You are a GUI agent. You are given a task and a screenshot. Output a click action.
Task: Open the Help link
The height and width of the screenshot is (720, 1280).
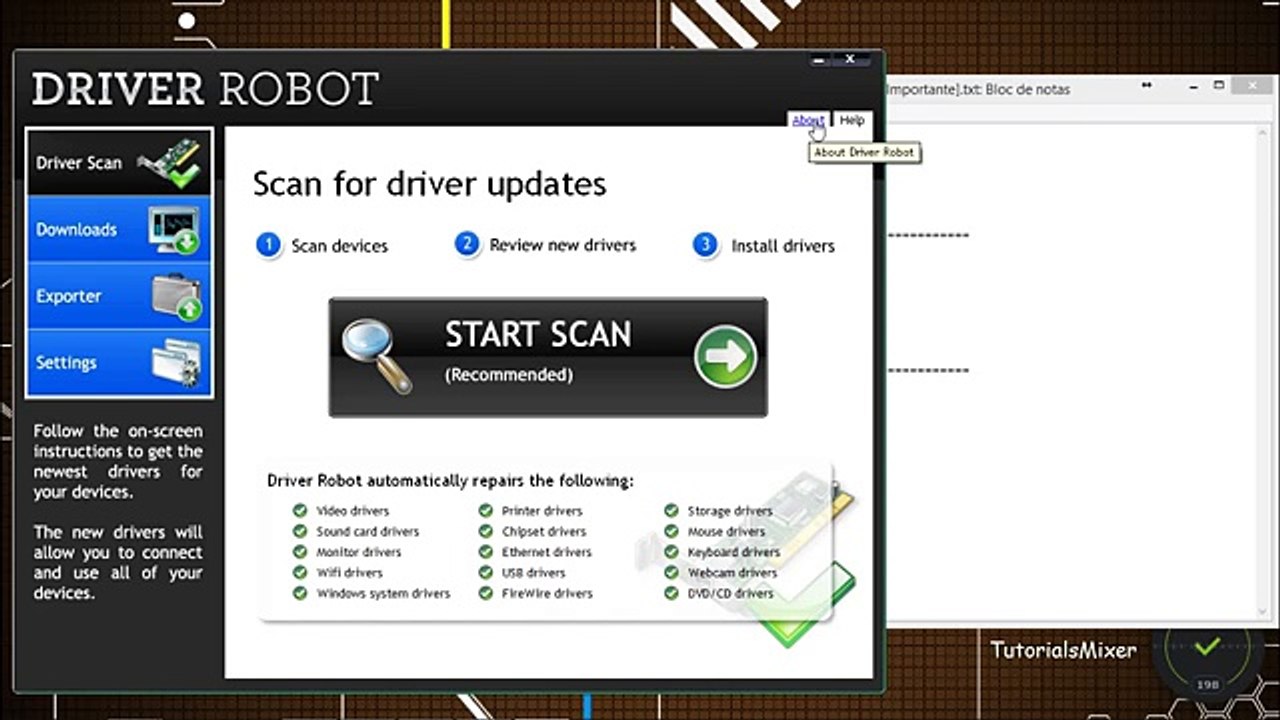click(x=852, y=120)
